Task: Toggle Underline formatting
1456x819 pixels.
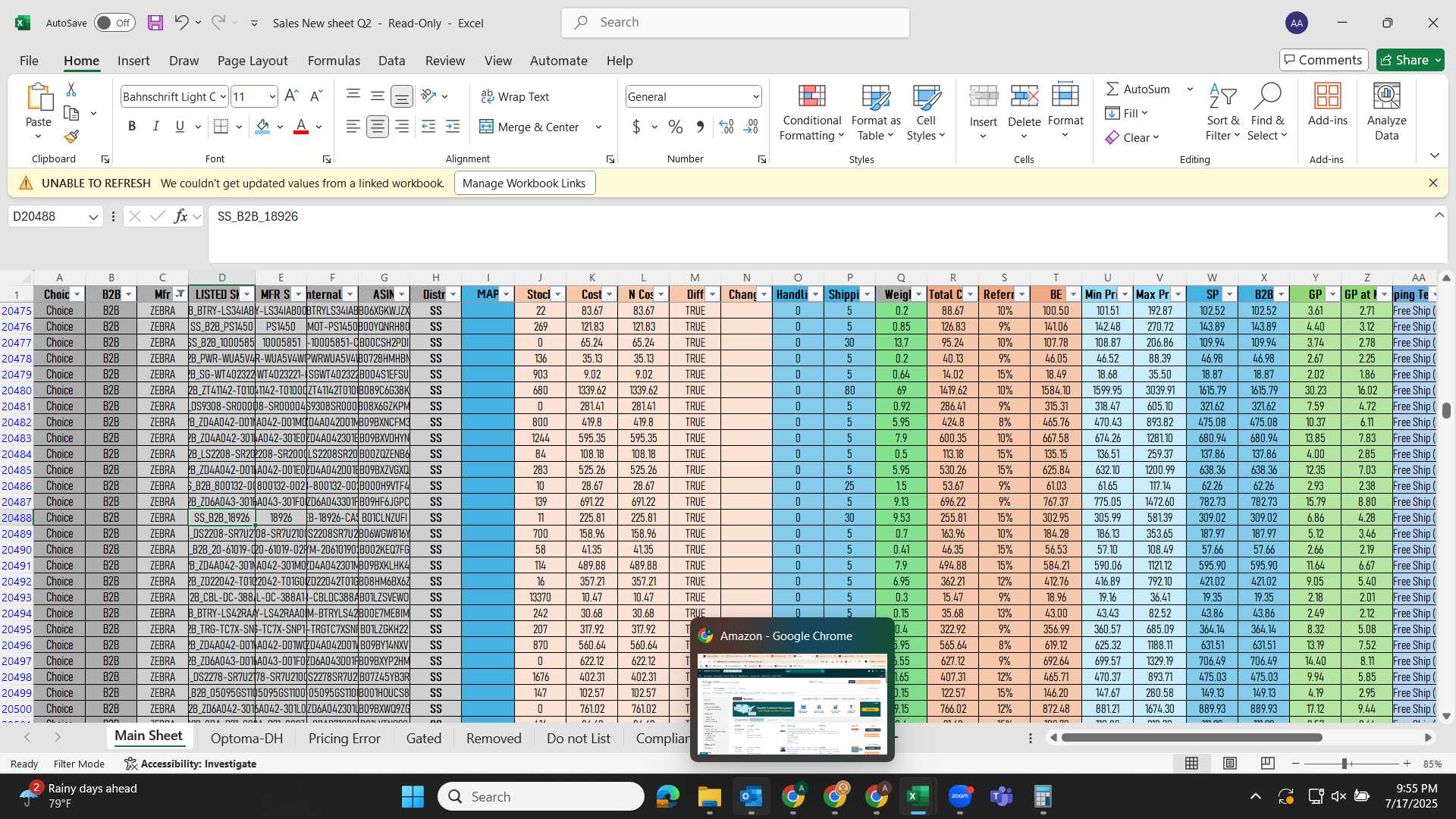Action: tap(180, 127)
